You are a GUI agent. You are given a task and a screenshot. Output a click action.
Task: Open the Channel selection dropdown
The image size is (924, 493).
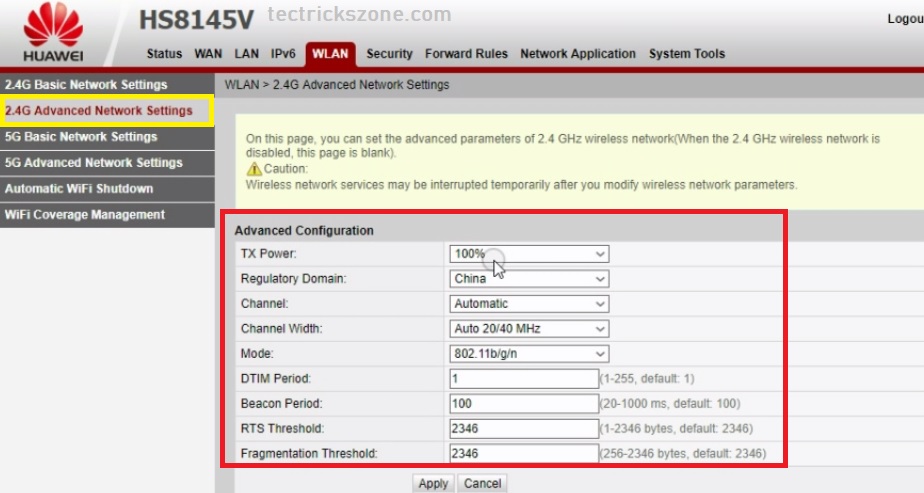pyautogui.click(x=528, y=304)
